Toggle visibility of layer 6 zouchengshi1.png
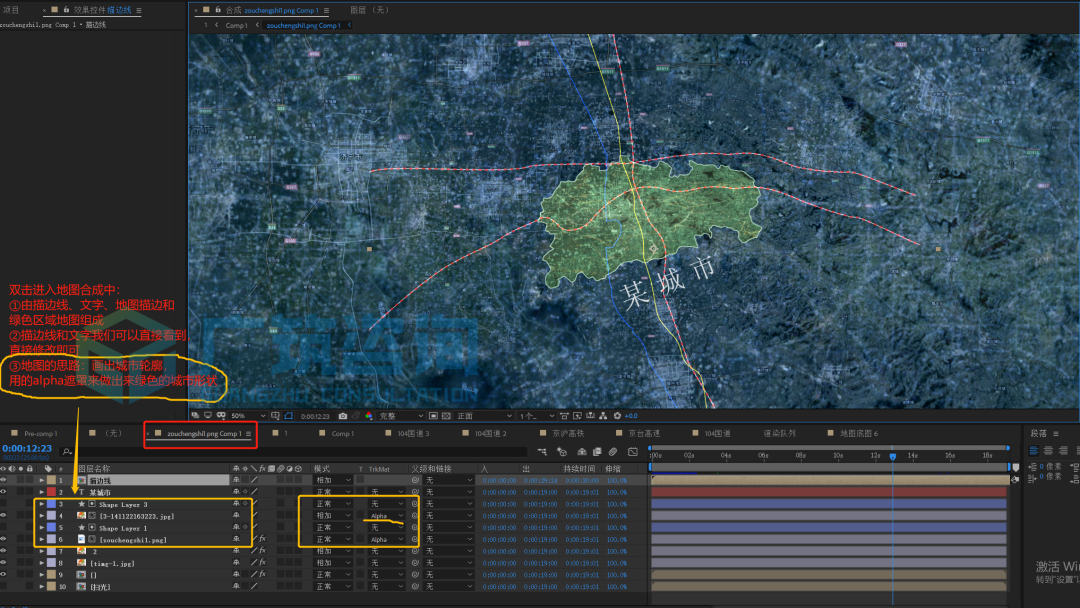This screenshot has width=1080, height=608. (x=3, y=539)
